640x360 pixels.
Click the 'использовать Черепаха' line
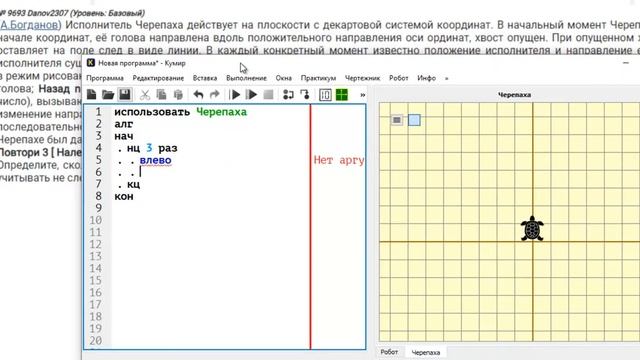coord(180,112)
